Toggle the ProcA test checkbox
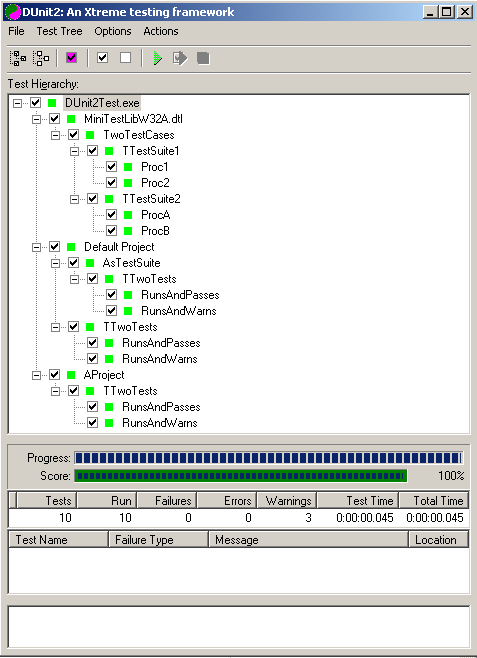Viewport: 477px width, 658px height. 111,214
